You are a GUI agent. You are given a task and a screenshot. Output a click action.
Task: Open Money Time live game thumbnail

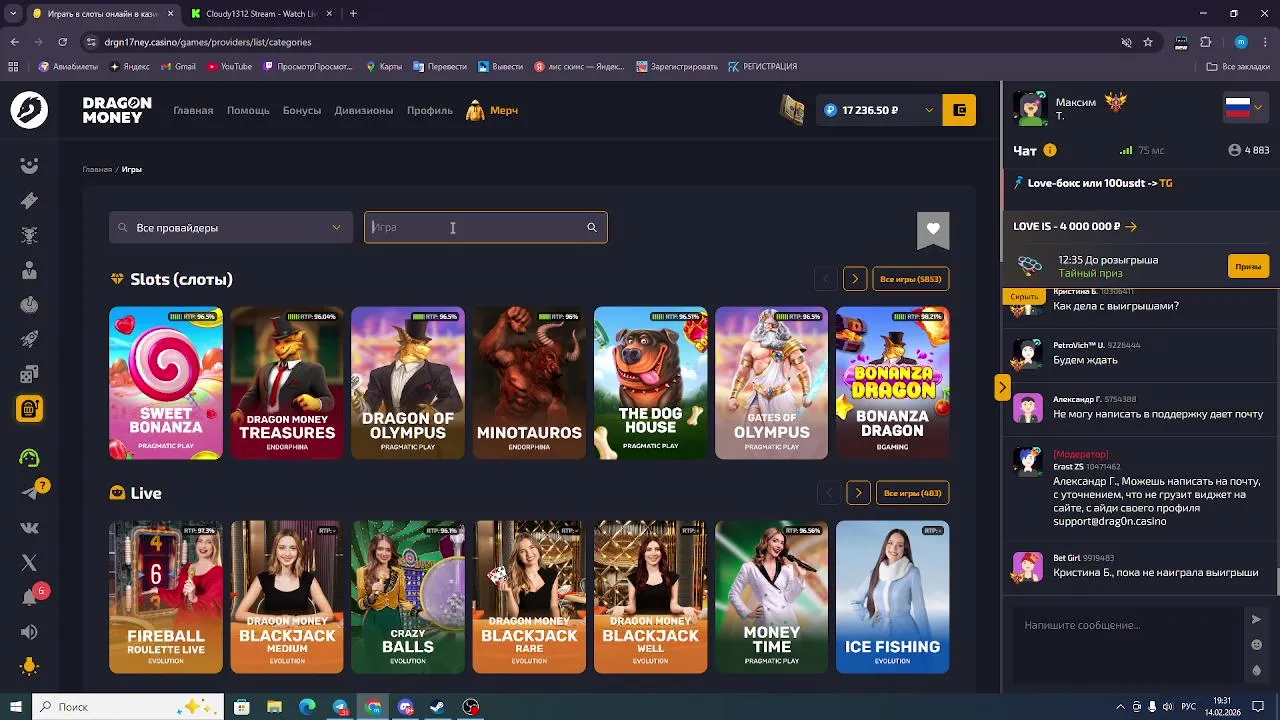click(x=771, y=597)
